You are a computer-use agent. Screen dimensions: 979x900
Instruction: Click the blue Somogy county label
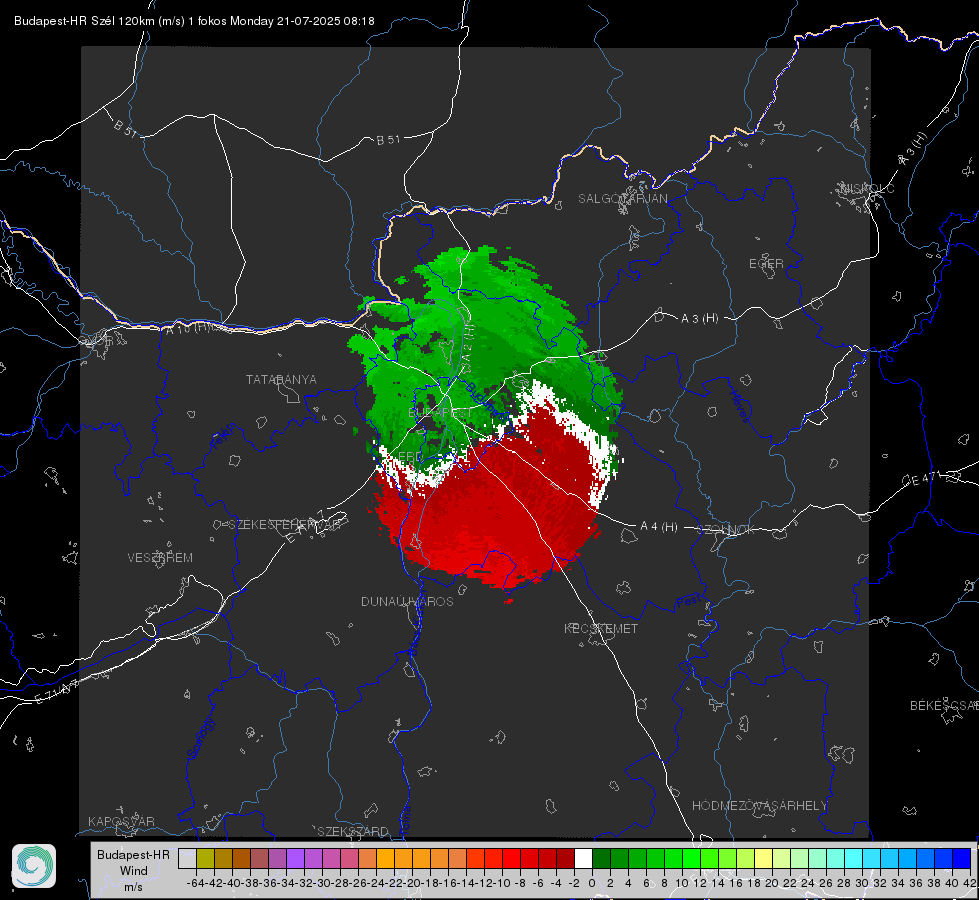click(x=200, y=738)
